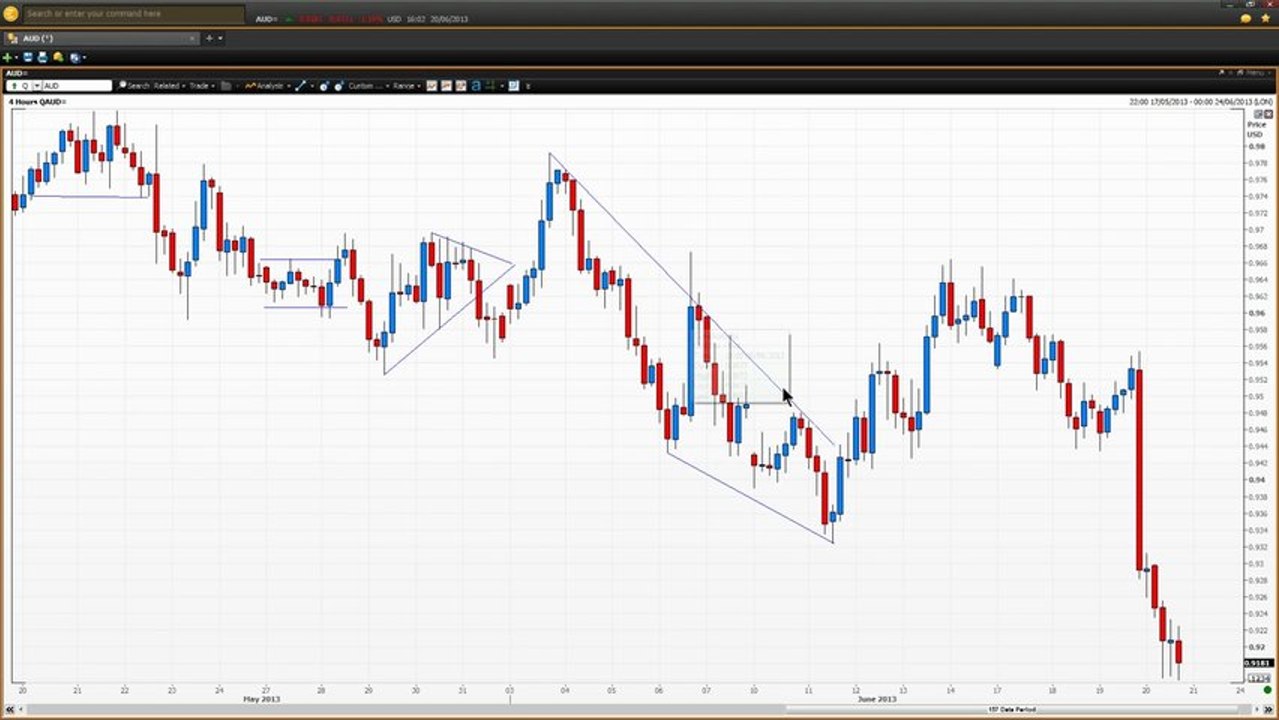The image size is (1279, 720).
Task: Click the AUD symbol input field
Action: pos(77,86)
